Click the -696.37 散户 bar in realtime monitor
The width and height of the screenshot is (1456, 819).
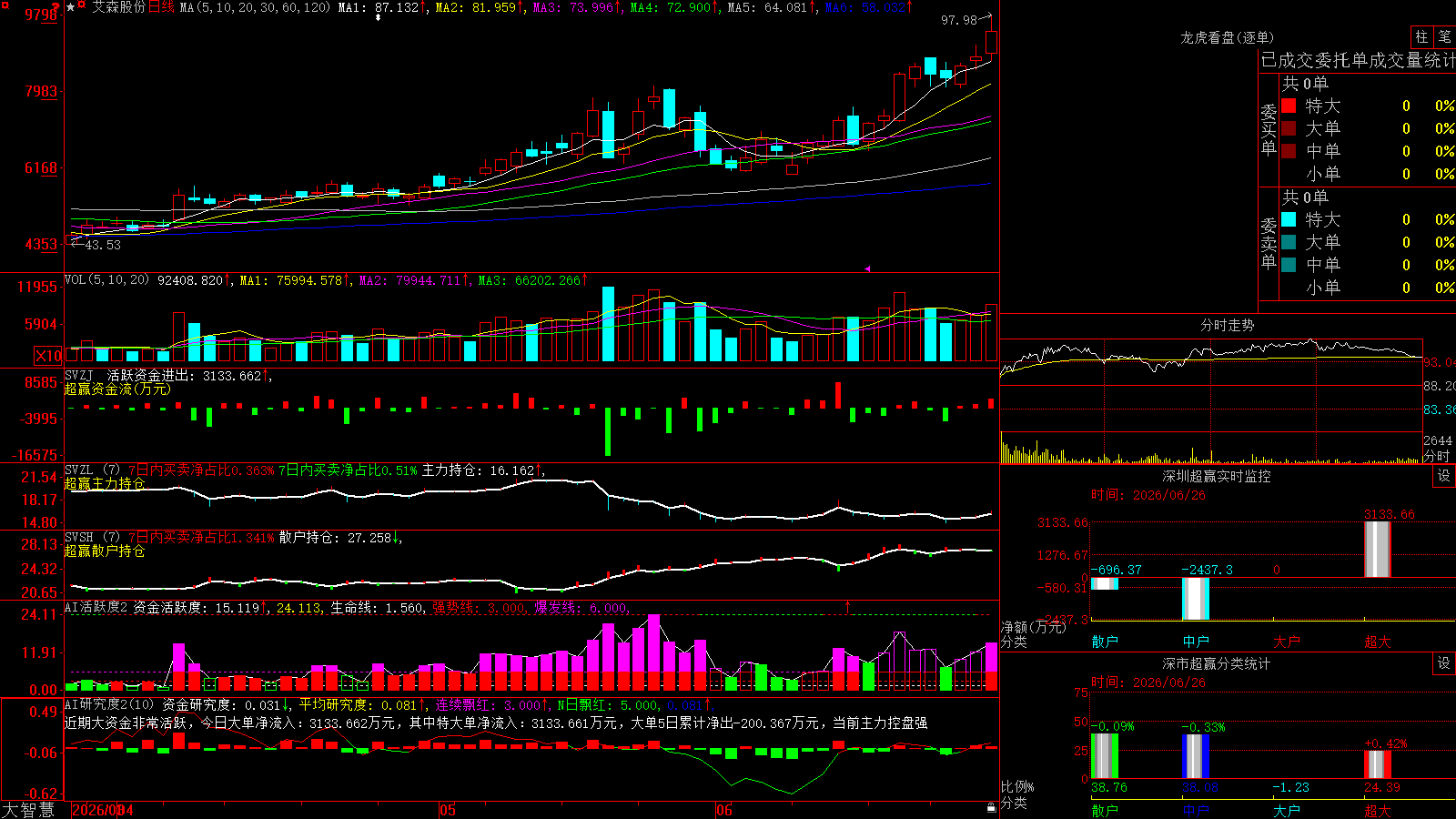pyautogui.click(x=1105, y=583)
